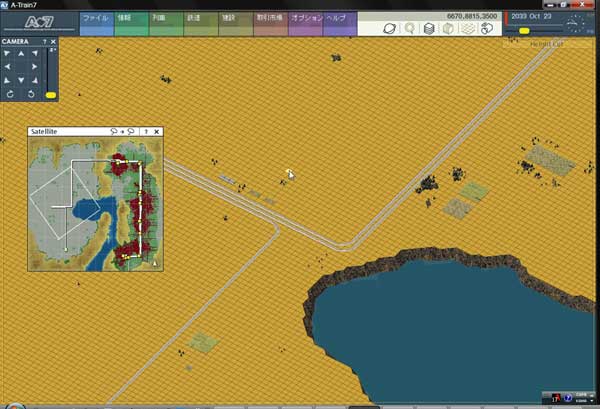This screenshot has height=409, width=600.
Task: Open help for the Satellite panel
Action: point(146,132)
